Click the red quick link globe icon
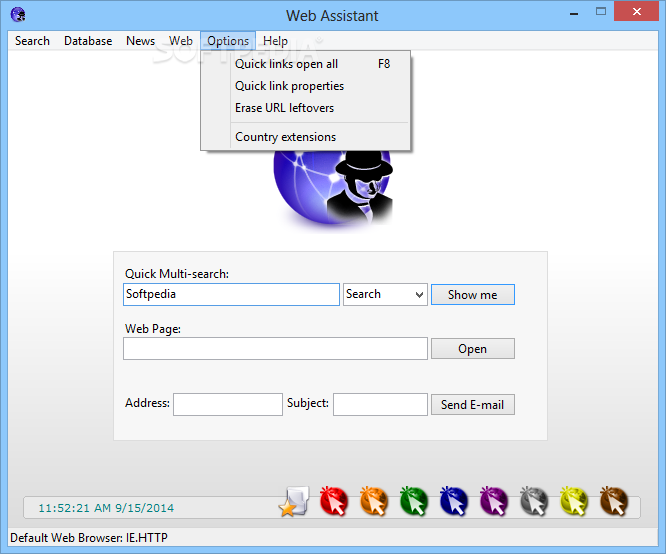Viewport: 666px width, 554px height. 334,501
